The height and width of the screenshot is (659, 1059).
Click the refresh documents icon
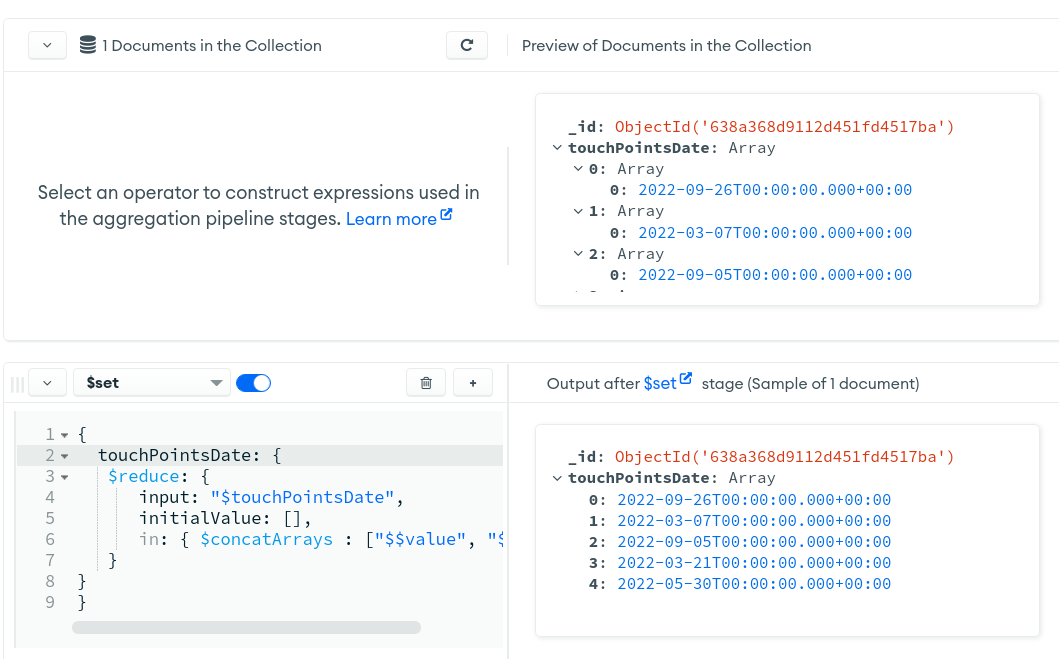466,45
